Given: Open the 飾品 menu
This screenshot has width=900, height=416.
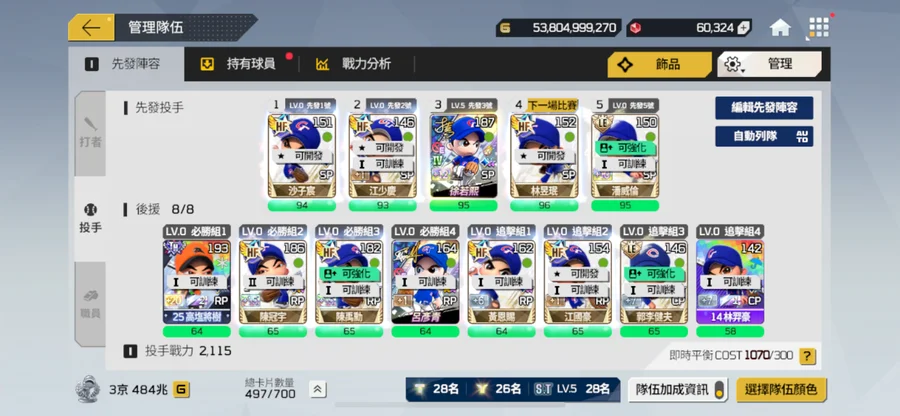Looking at the screenshot, I should (x=660, y=64).
